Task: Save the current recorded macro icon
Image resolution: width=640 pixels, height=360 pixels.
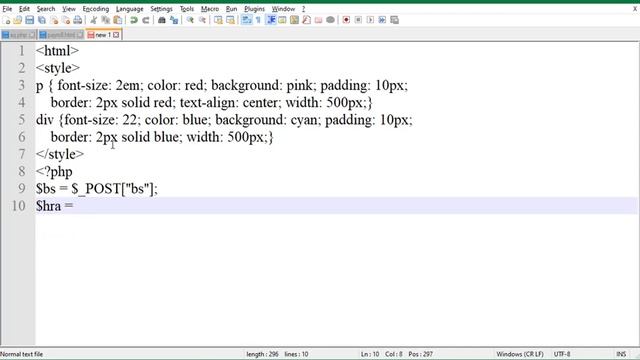Action: tap(394, 20)
